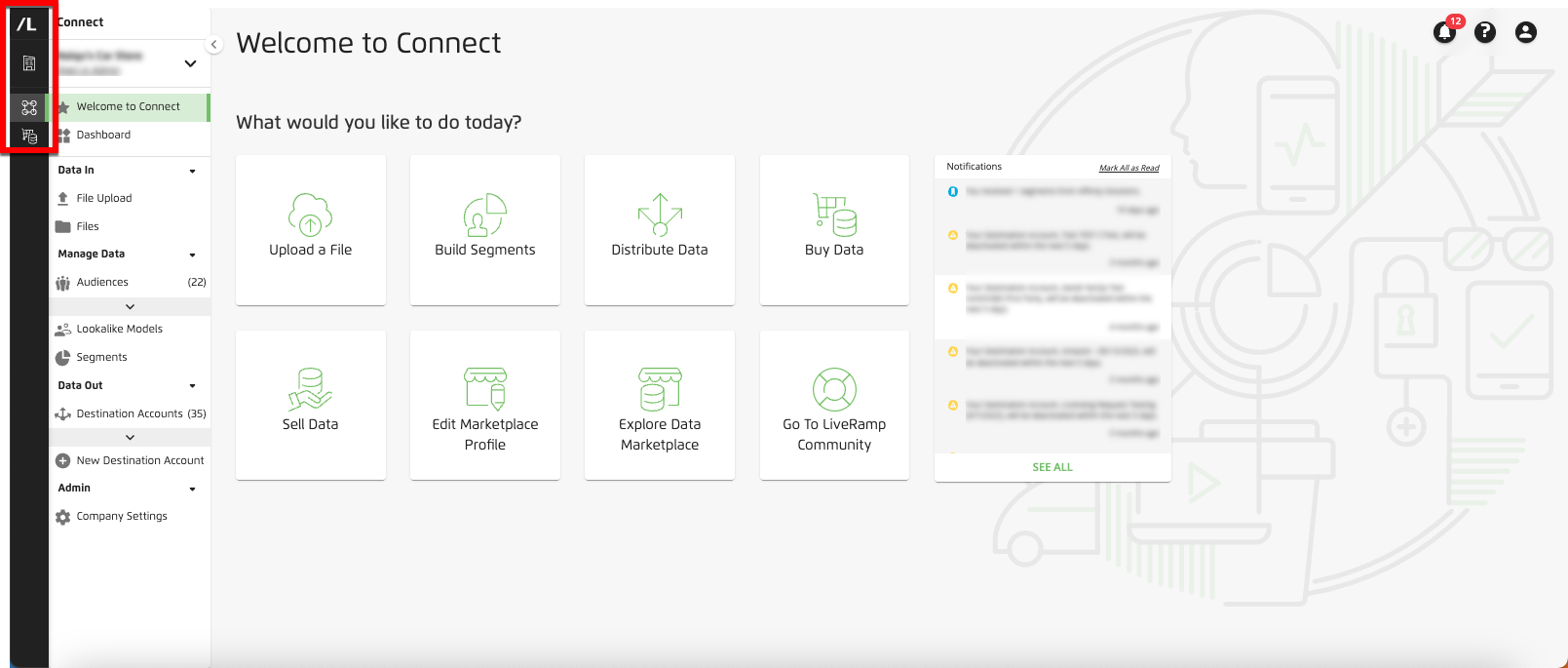The width and height of the screenshot is (1568, 668).
Task: Open the cart-and-database icon in the left rail
Action: pyautogui.click(x=29, y=137)
